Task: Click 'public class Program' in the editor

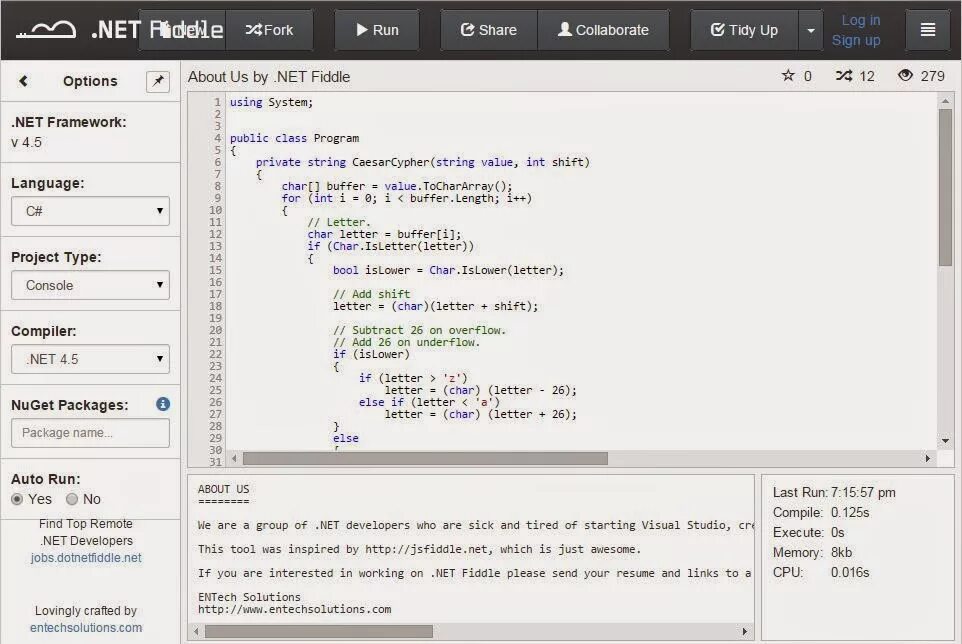Action: [294, 139]
